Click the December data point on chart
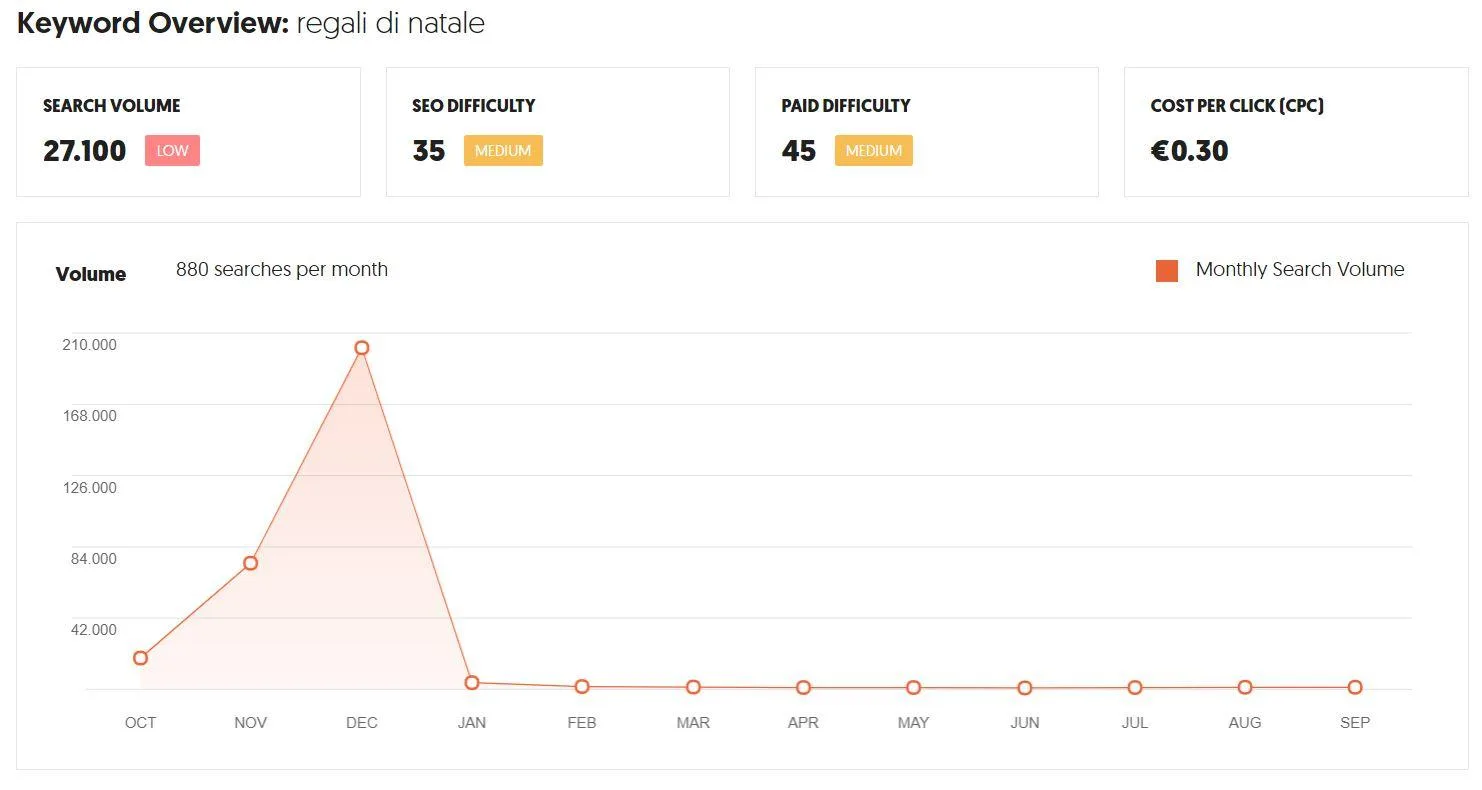The height and width of the screenshot is (790, 1482). (x=362, y=348)
